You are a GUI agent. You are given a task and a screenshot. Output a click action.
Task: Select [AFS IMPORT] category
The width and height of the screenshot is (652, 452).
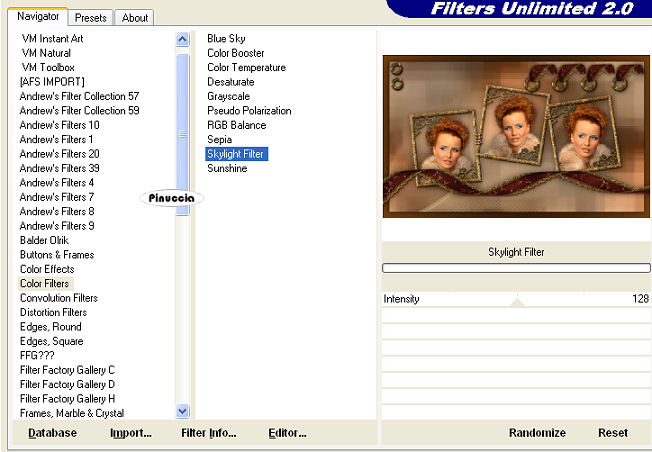[x=52, y=82]
